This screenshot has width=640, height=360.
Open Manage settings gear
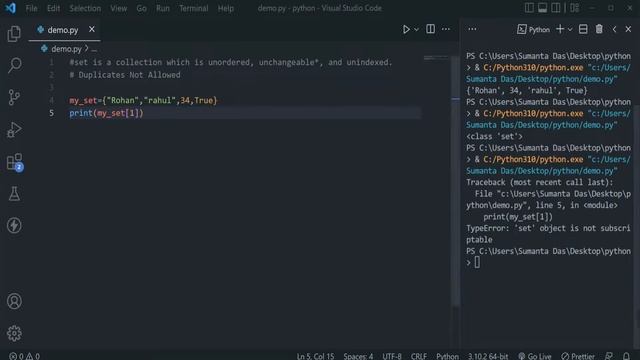[14, 333]
